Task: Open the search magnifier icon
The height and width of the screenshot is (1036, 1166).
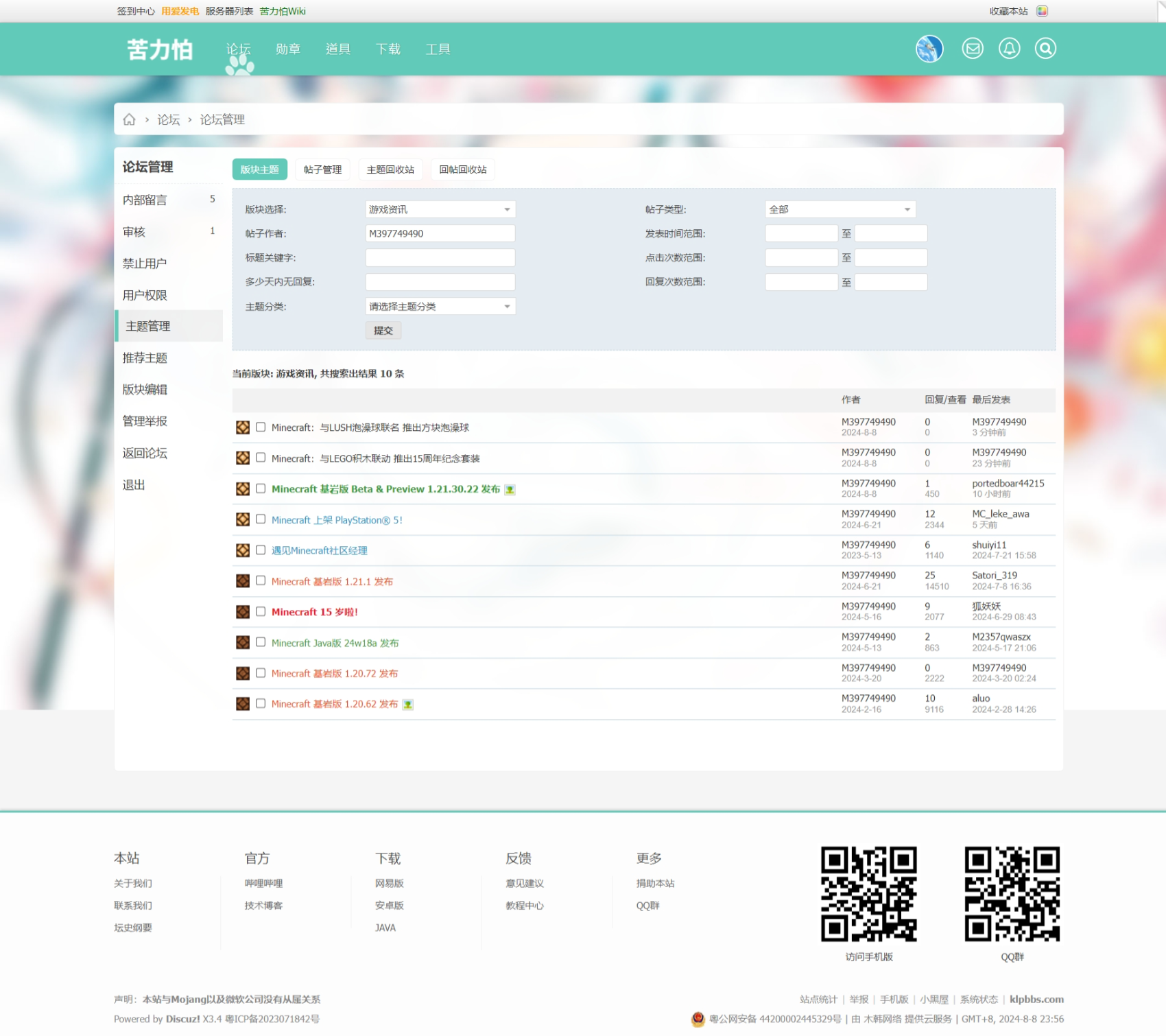Action: [x=1045, y=49]
